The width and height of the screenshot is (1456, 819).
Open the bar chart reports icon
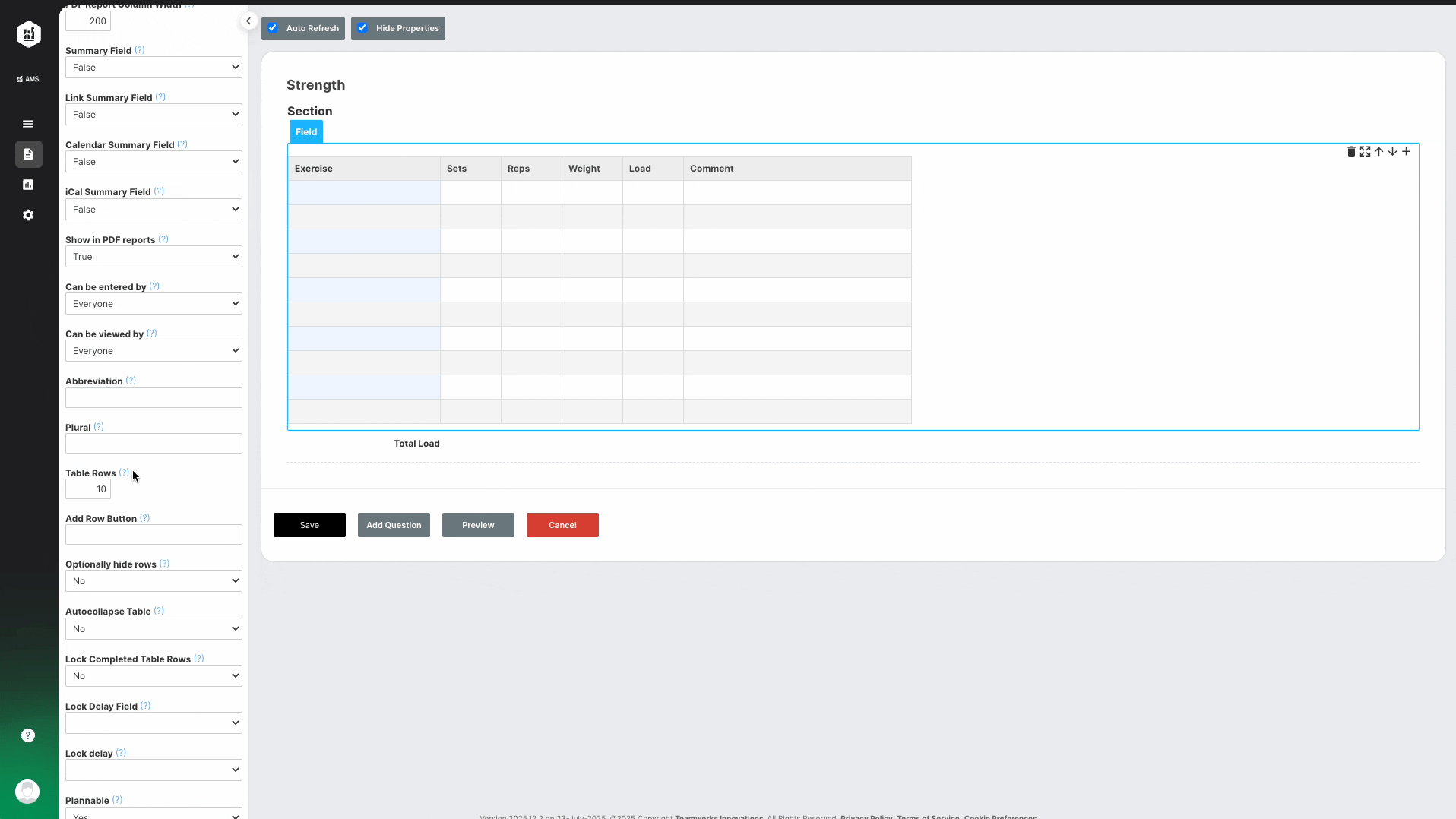tap(28, 185)
